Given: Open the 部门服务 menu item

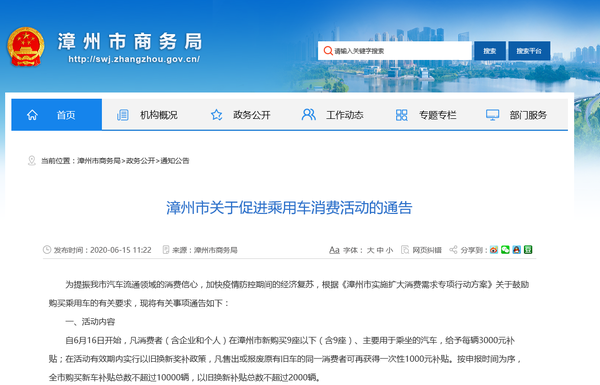Looking at the screenshot, I should click(528, 115).
